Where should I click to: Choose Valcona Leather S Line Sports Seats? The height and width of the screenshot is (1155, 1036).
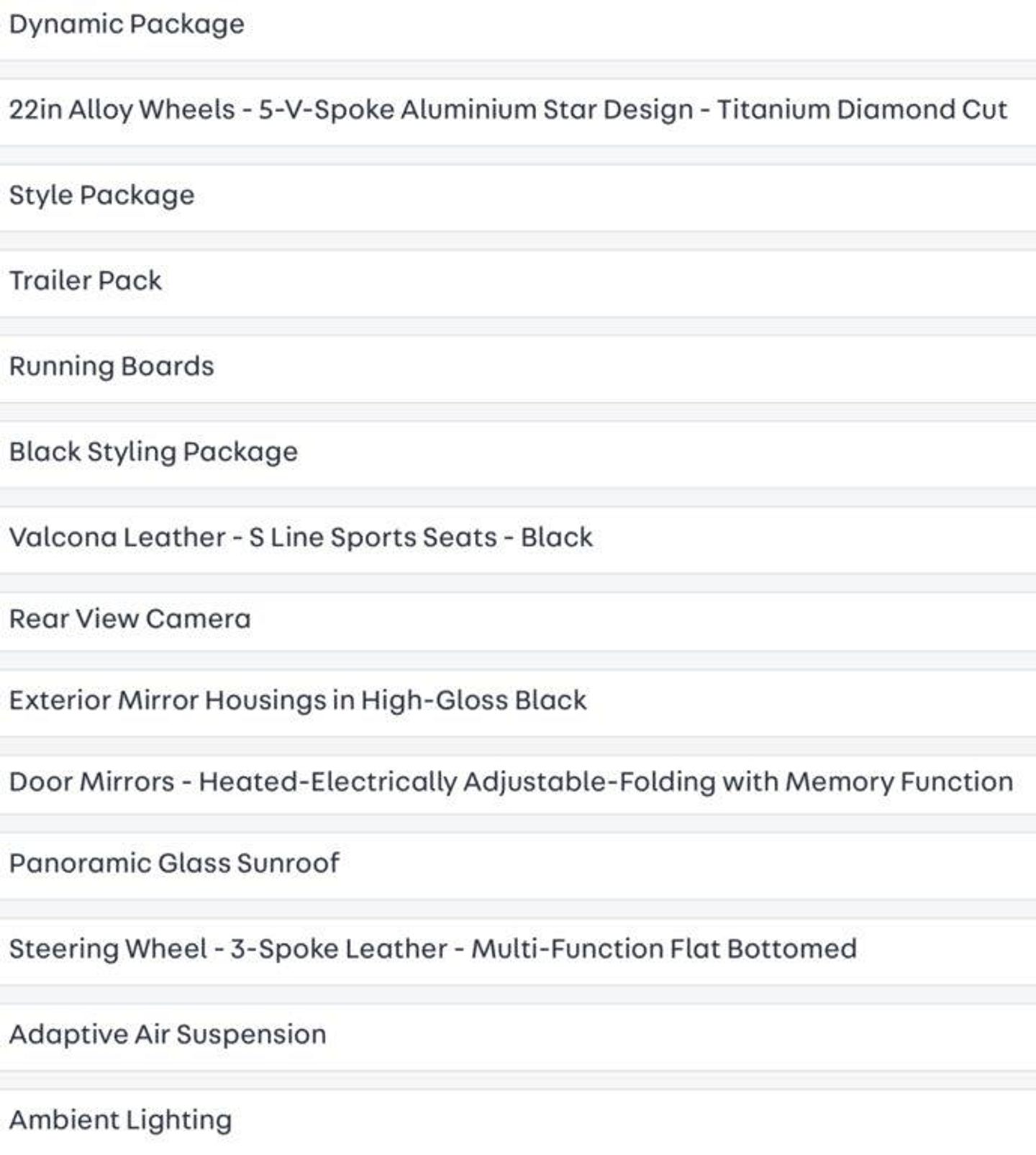(301, 538)
